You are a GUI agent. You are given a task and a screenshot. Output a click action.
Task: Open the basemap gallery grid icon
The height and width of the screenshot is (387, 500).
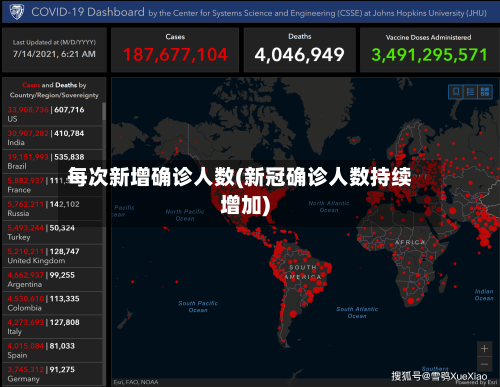pyautogui.click(x=485, y=92)
